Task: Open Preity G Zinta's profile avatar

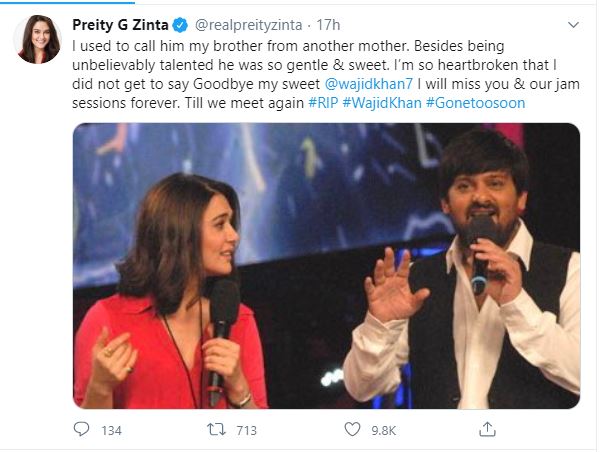Action: (37, 39)
